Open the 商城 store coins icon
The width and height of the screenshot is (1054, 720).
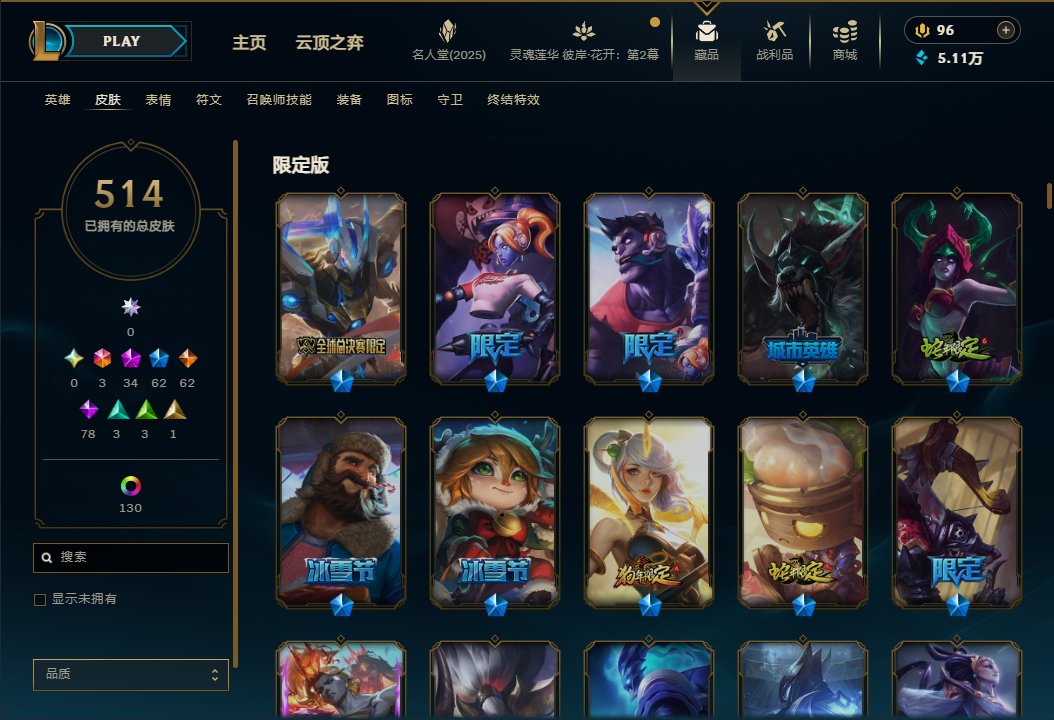[x=845, y=32]
